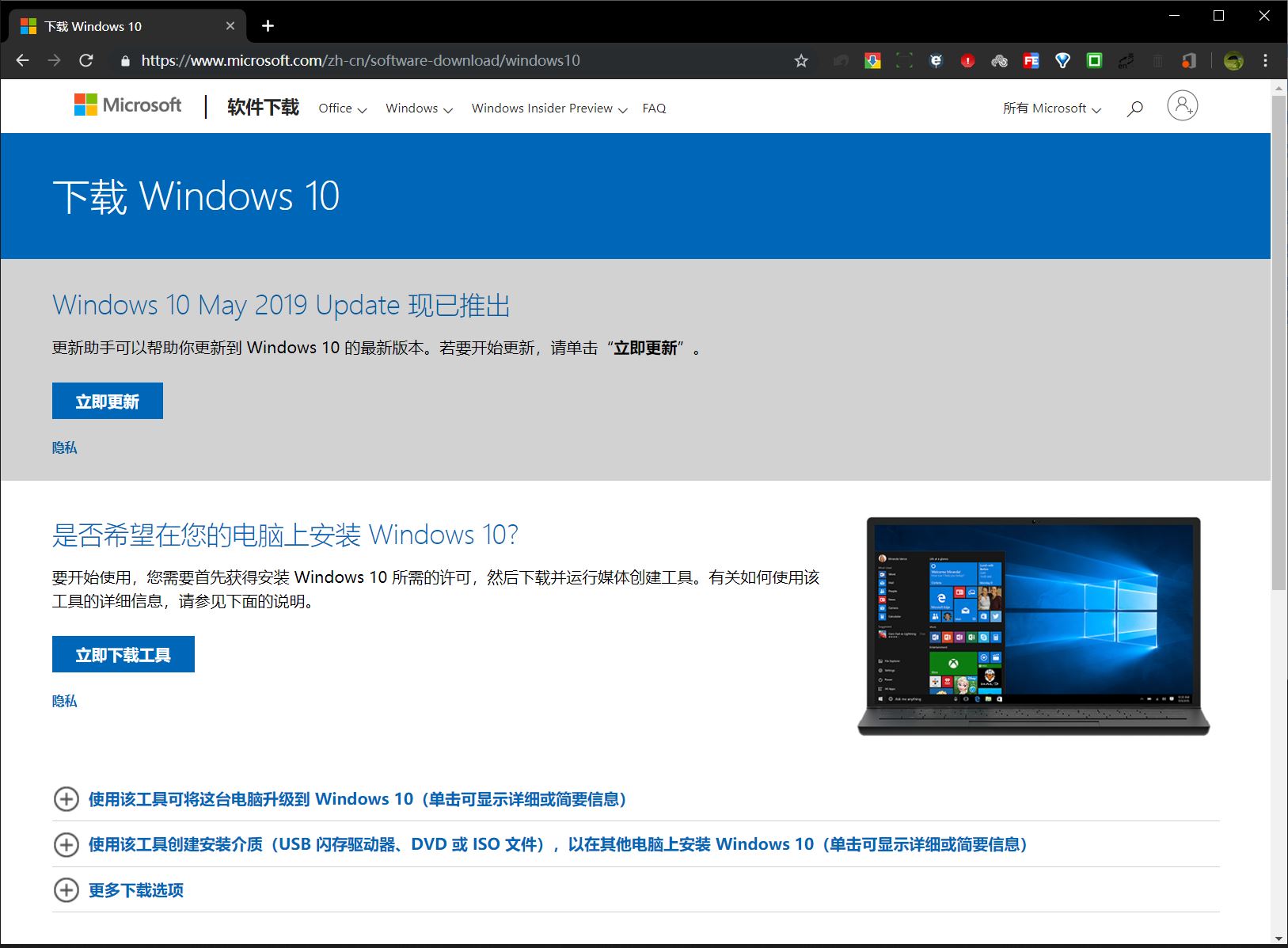Click the vertical page scrollbar thumb
The width and height of the screenshot is (1288, 948).
click(x=1279, y=342)
